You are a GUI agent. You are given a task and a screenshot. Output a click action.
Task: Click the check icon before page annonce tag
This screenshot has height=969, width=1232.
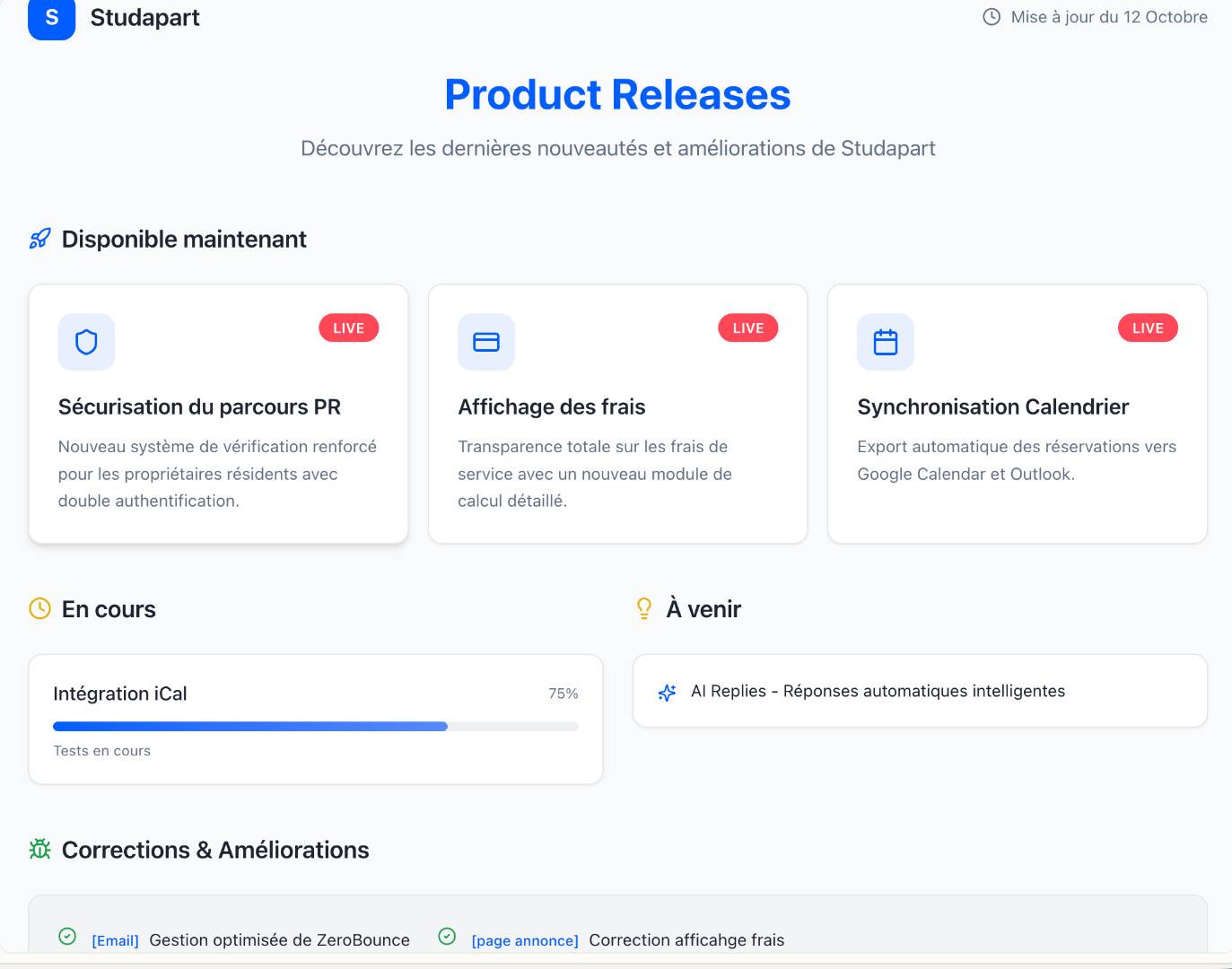[x=447, y=937]
